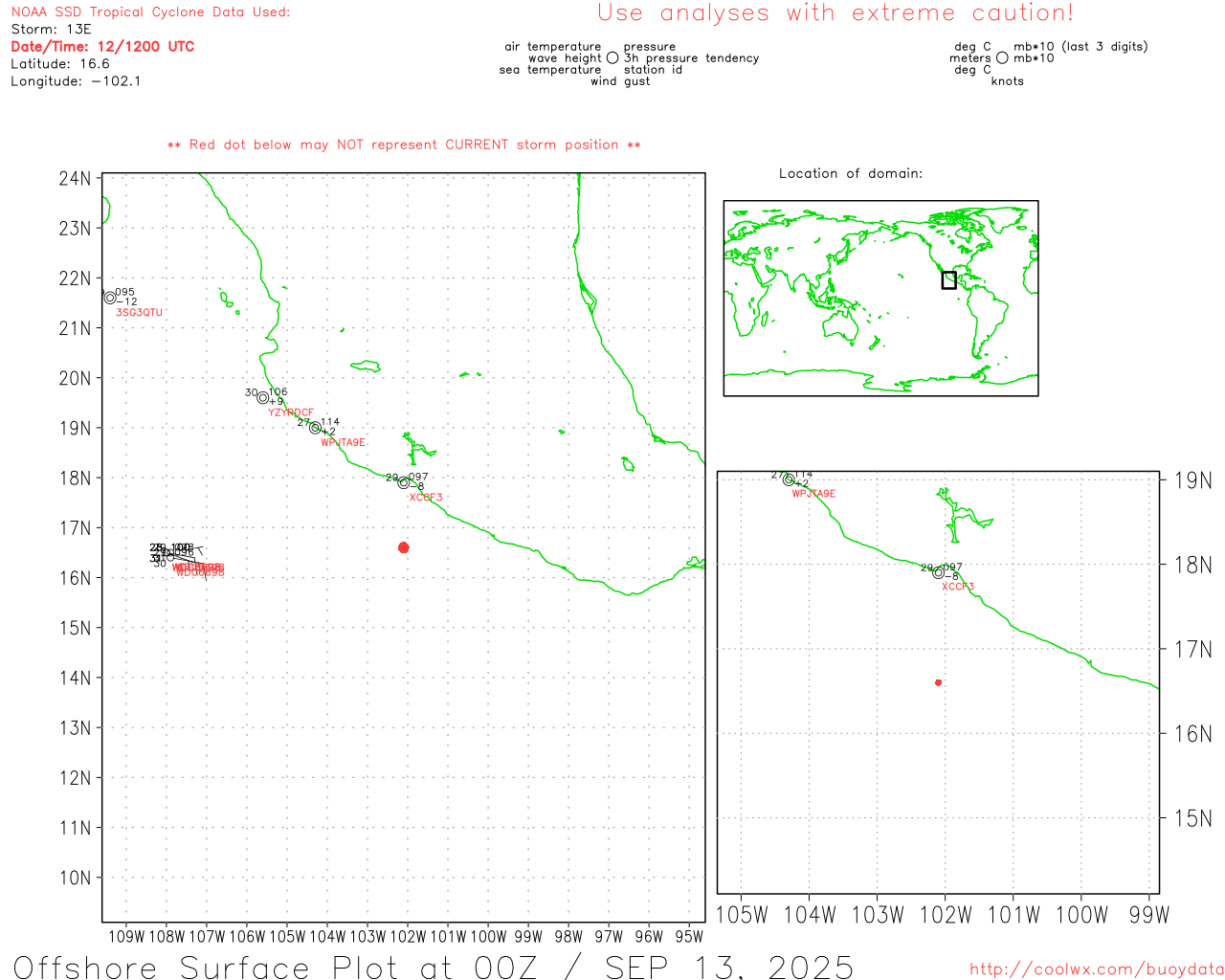Click the 109W longitude label on main map

(x=126, y=937)
